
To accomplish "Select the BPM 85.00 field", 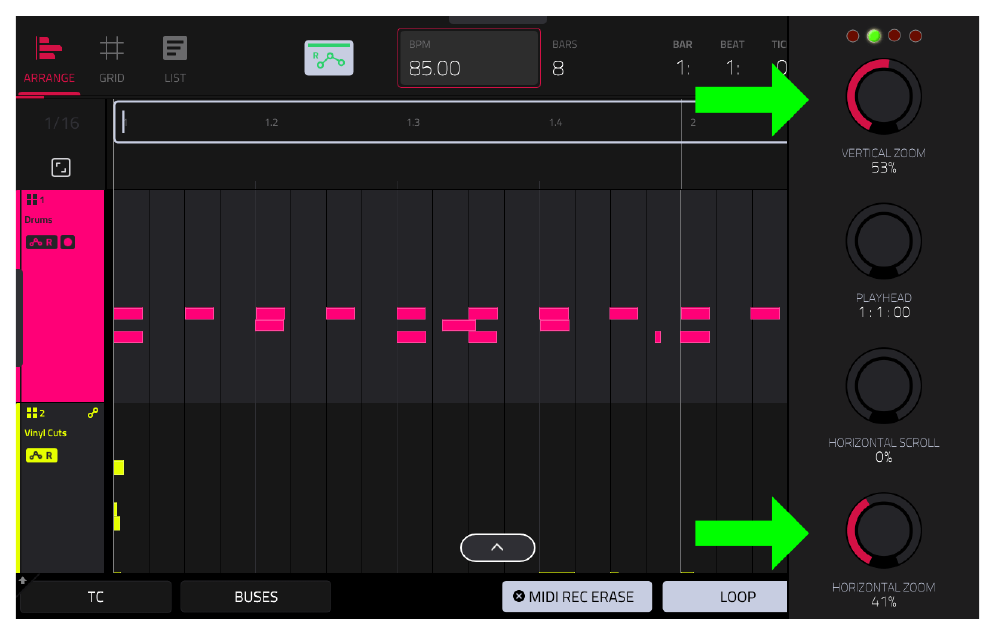I will point(469,58).
